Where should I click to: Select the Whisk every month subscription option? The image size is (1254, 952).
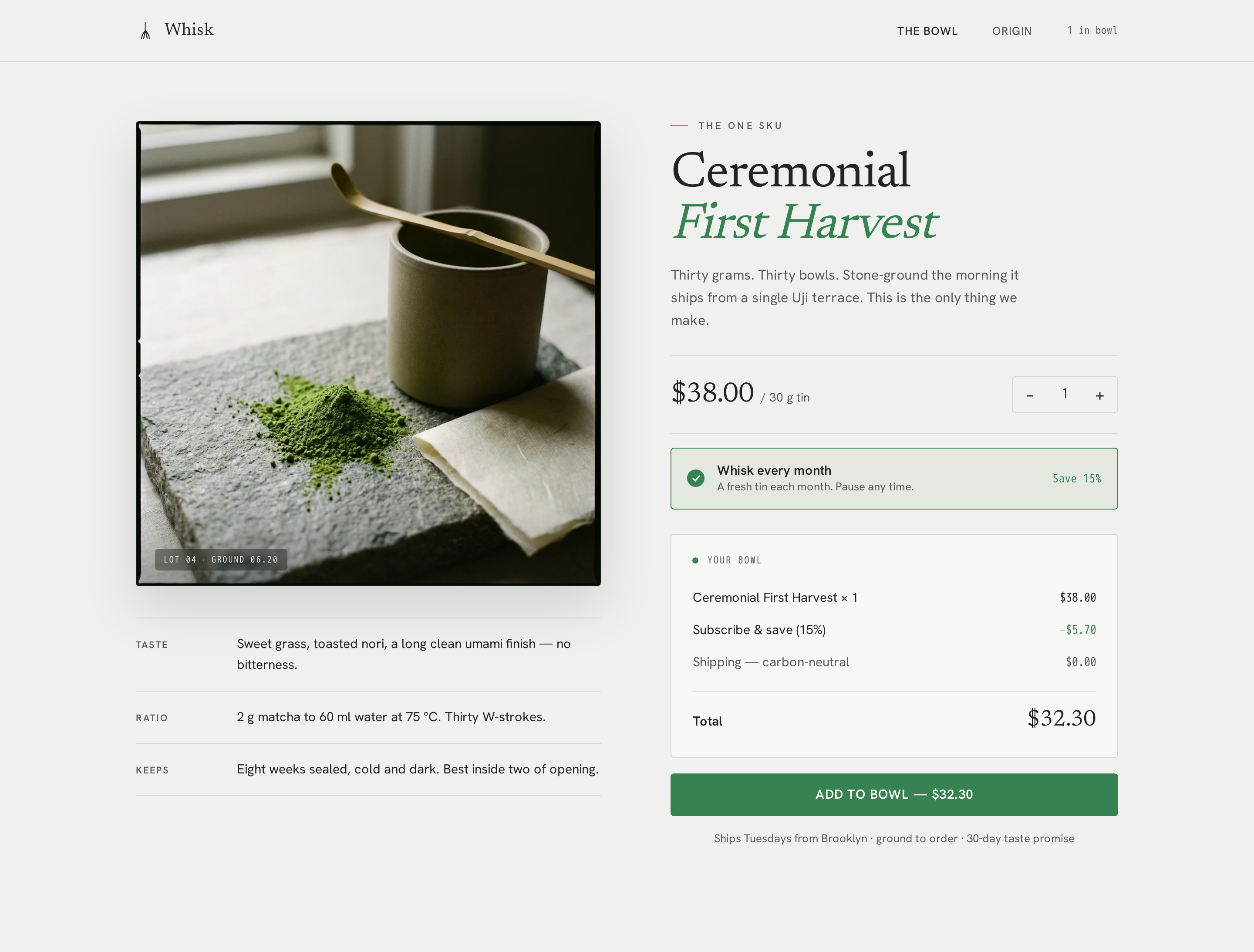click(x=893, y=479)
